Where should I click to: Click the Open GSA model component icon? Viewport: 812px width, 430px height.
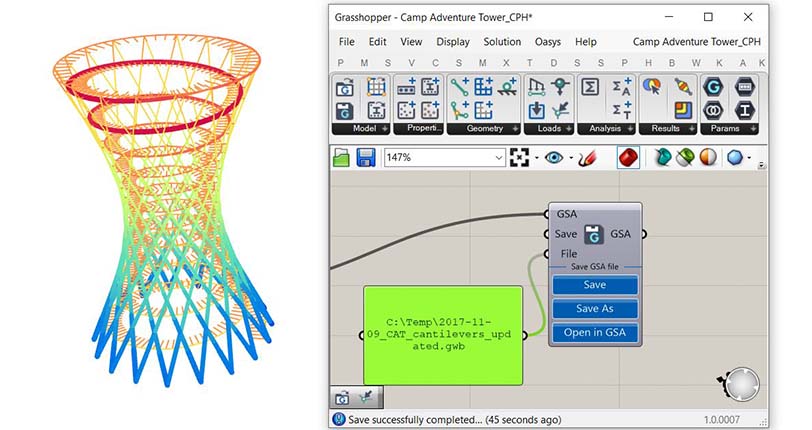pyautogui.click(x=344, y=88)
